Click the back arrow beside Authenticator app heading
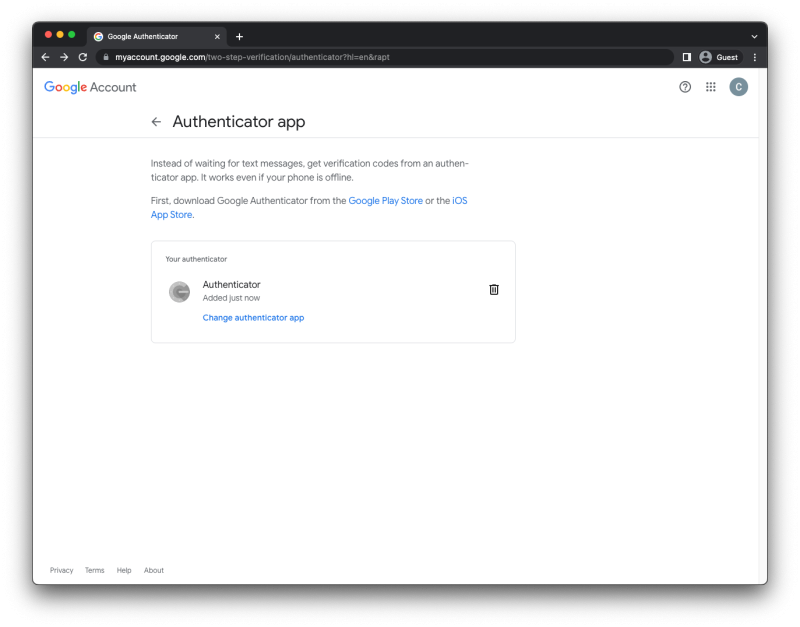This screenshot has height=627, width=800. [x=156, y=121]
